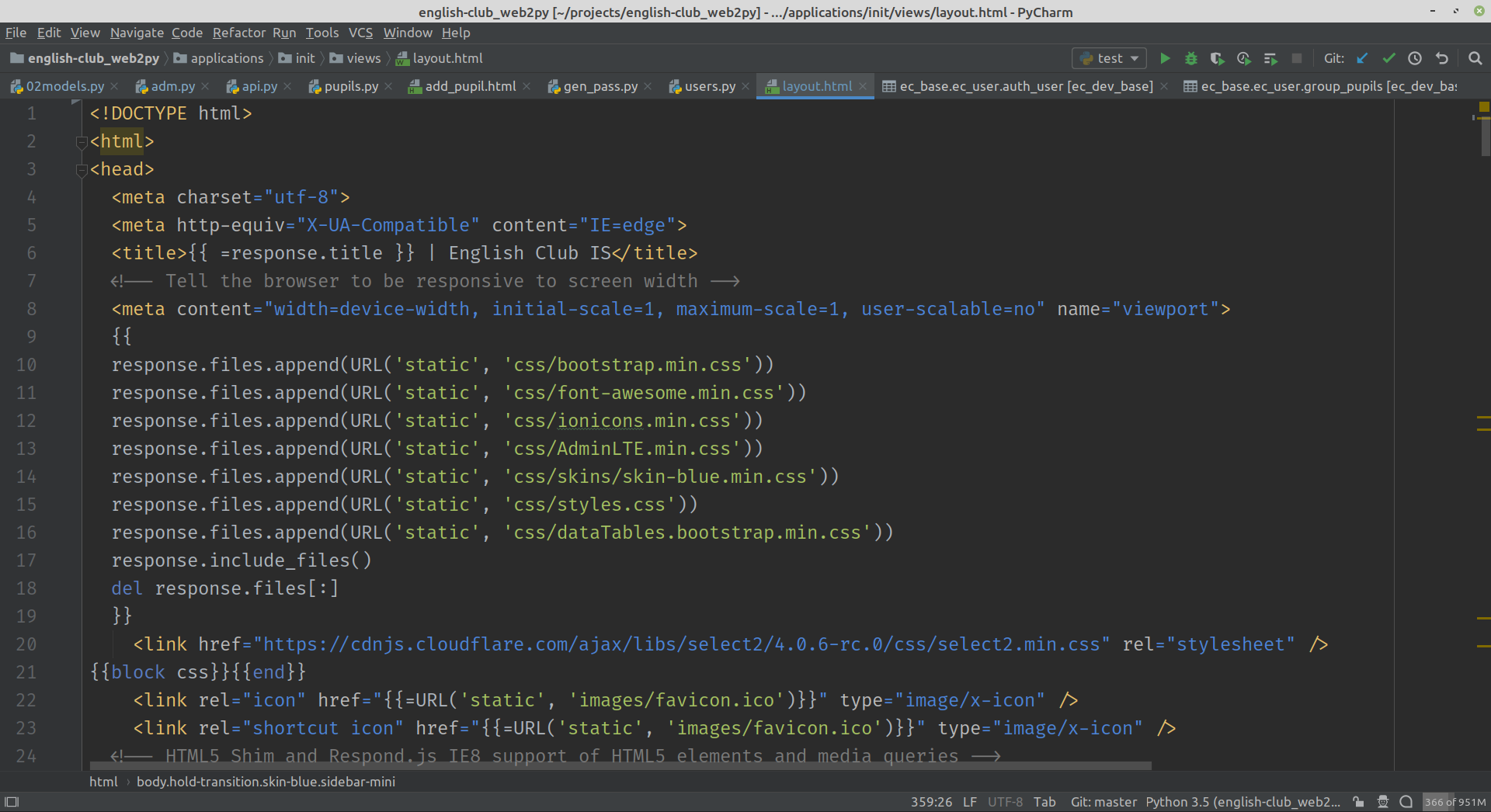1491x812 pixels.
Task: Click the 359:26 cursor position indicator
Action: pyautogui.click(x=931, y=802)
